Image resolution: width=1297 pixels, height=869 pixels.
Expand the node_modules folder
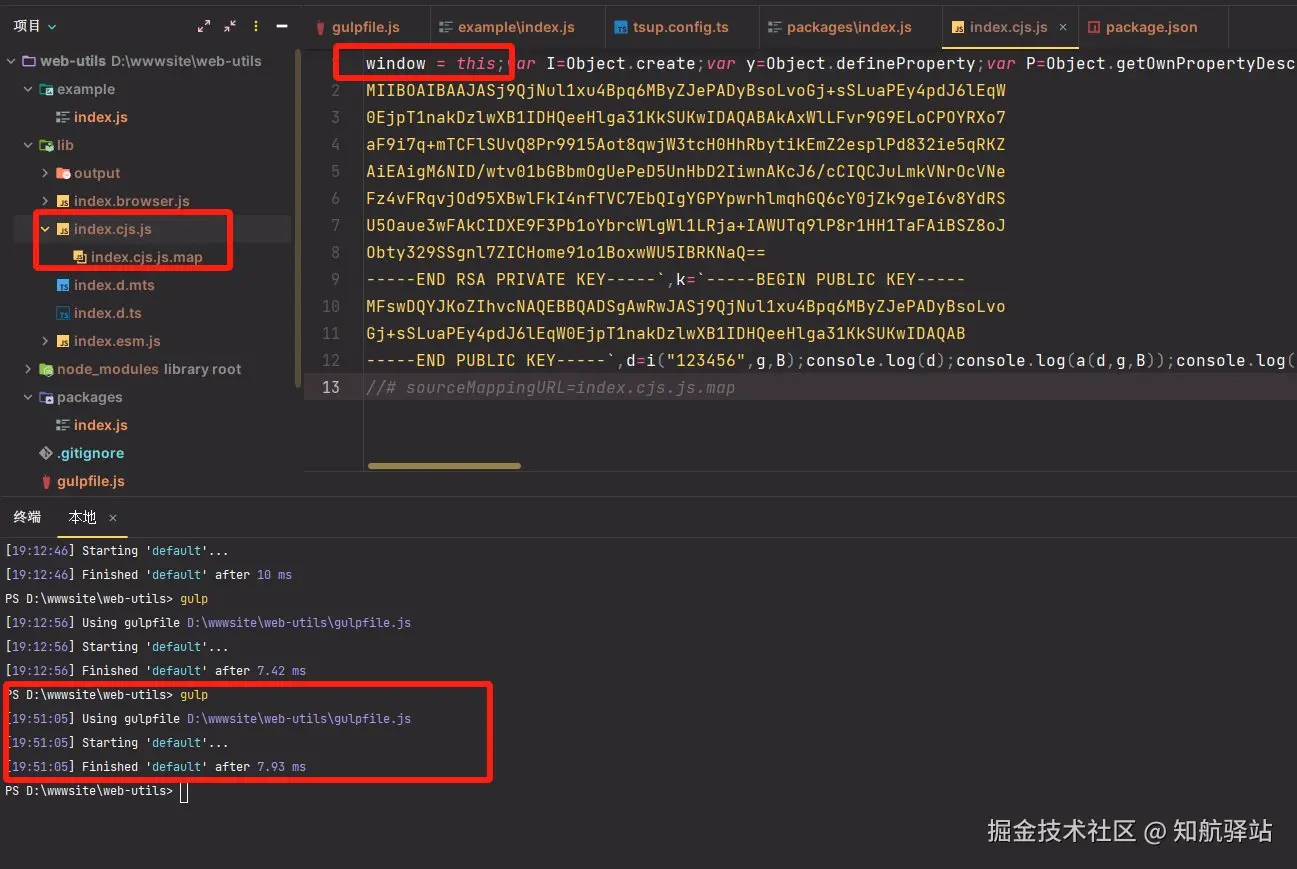[28, 369]
